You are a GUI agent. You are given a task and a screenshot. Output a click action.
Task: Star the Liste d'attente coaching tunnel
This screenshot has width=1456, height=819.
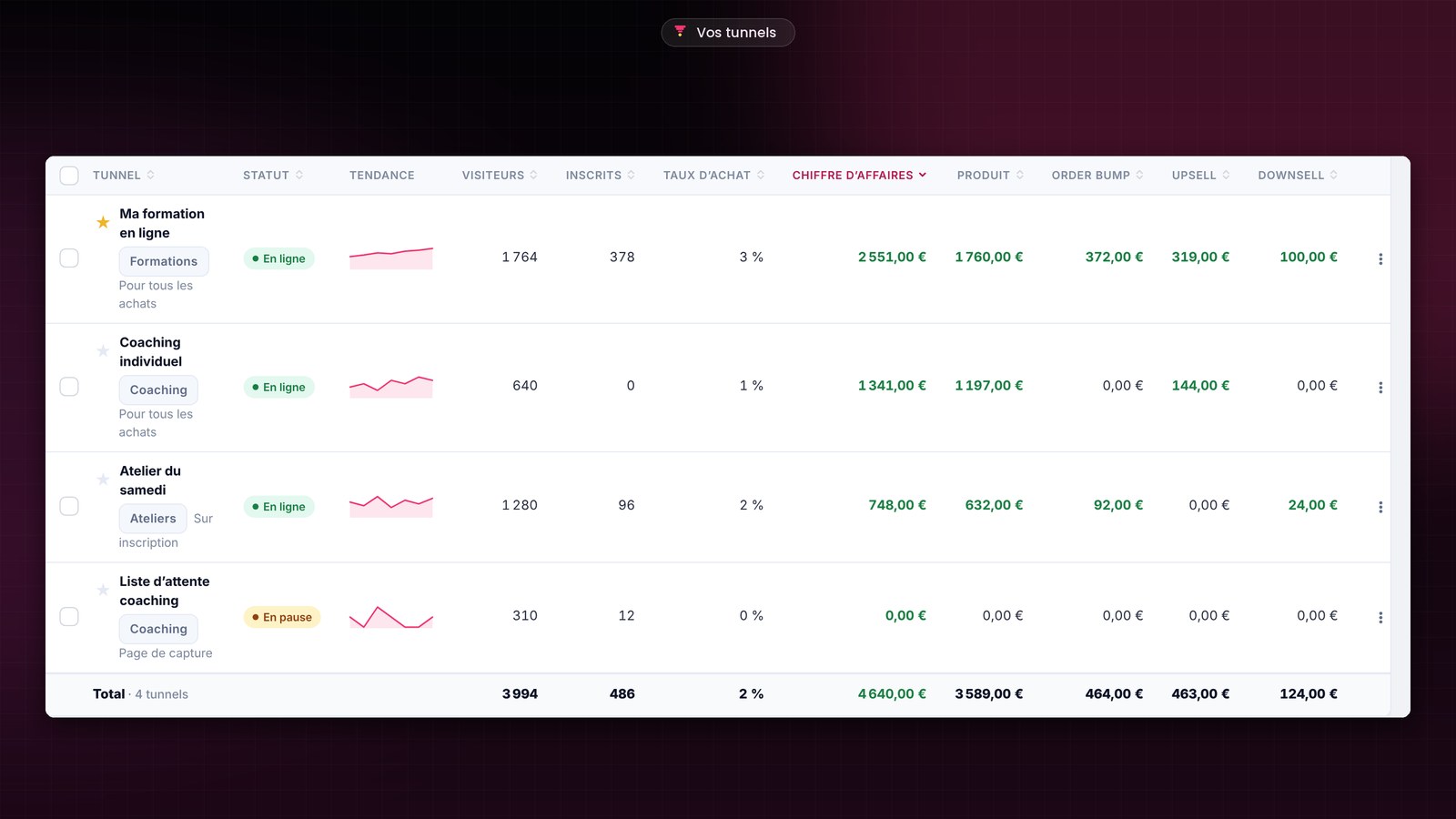[103, 590]
